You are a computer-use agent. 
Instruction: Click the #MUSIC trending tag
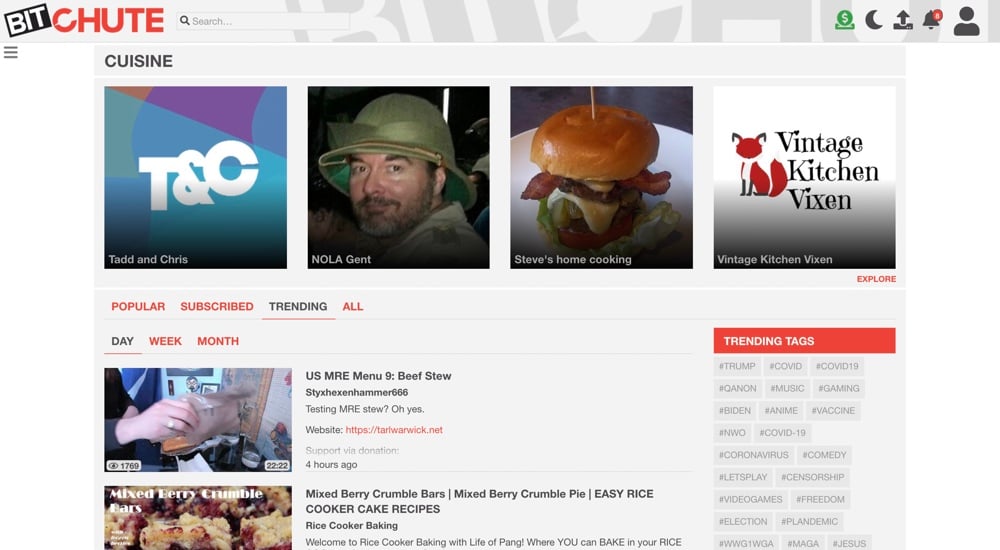pyautogui.click(x=788, y=389)
